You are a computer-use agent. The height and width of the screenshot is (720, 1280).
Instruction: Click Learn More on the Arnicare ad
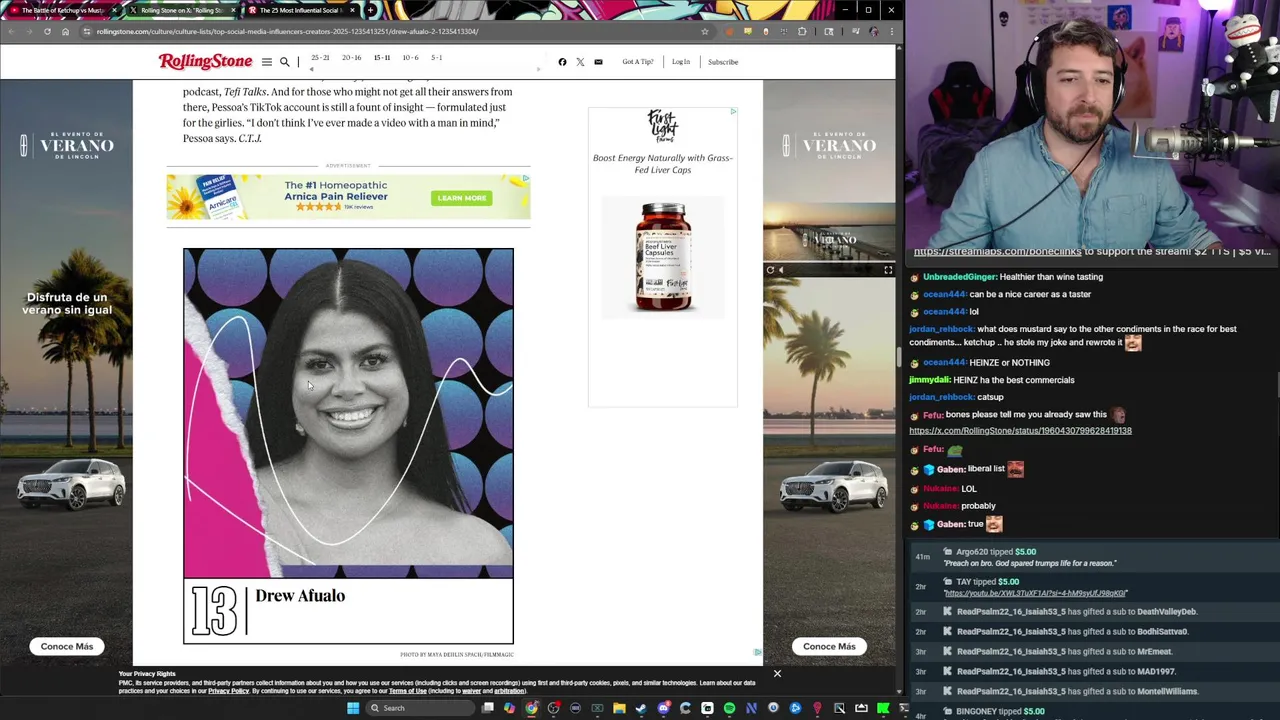[461, 198]
